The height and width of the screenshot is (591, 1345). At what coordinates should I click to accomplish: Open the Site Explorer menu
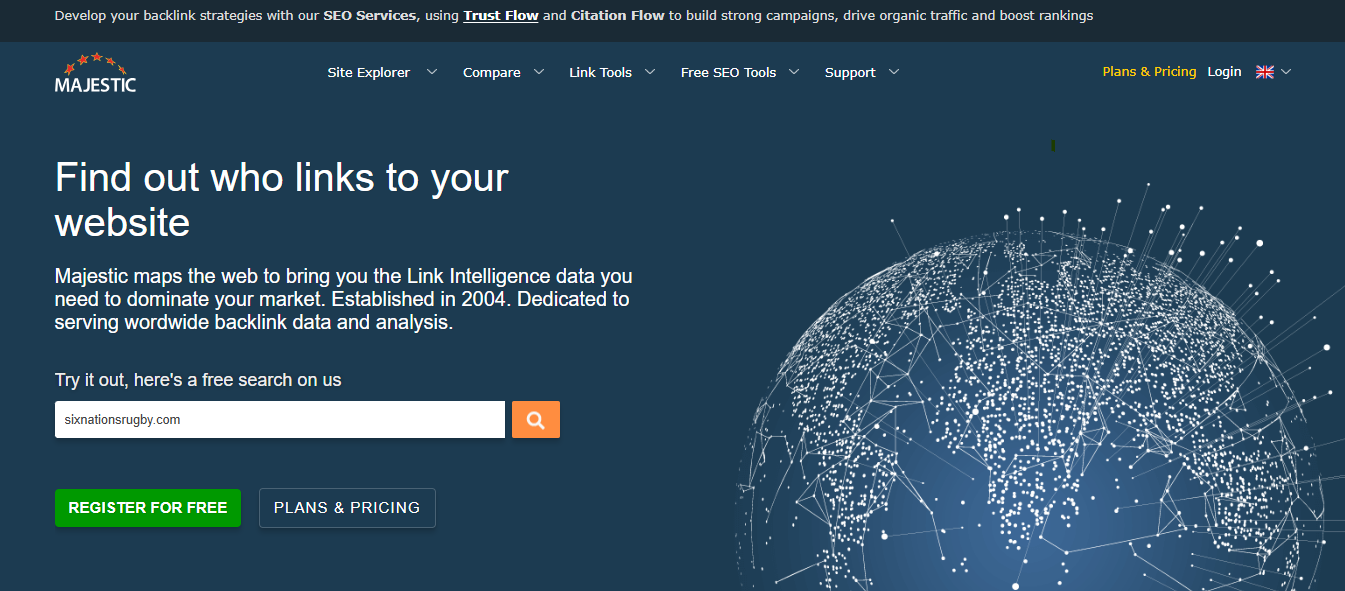point(368,72)
